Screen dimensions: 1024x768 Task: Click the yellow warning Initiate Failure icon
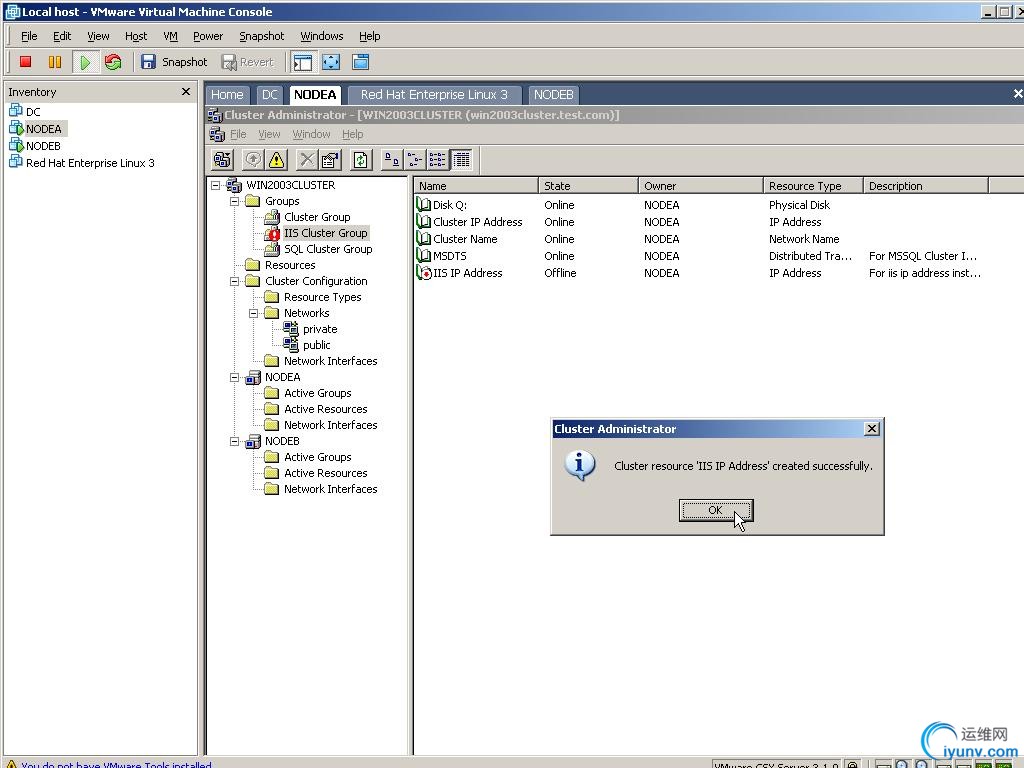click(x=277, y=159)
